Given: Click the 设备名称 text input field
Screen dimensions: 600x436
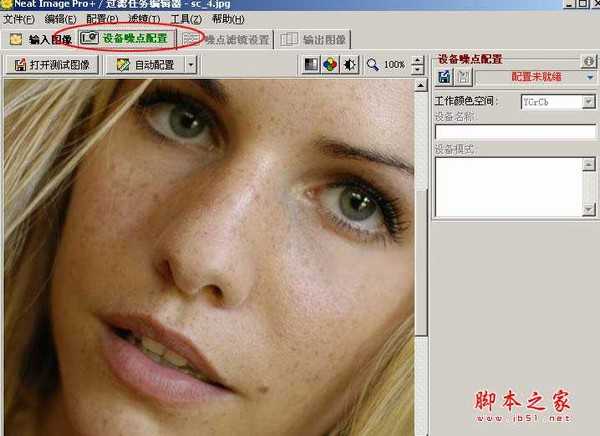Looking at the screenshot, I should (x=514, y=131).
